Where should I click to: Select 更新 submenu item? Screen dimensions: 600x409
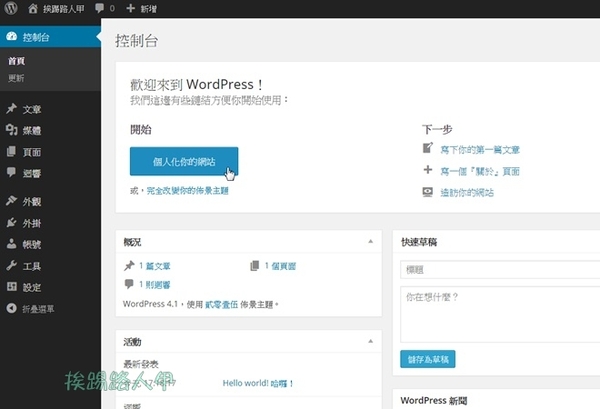pos(16,78)
